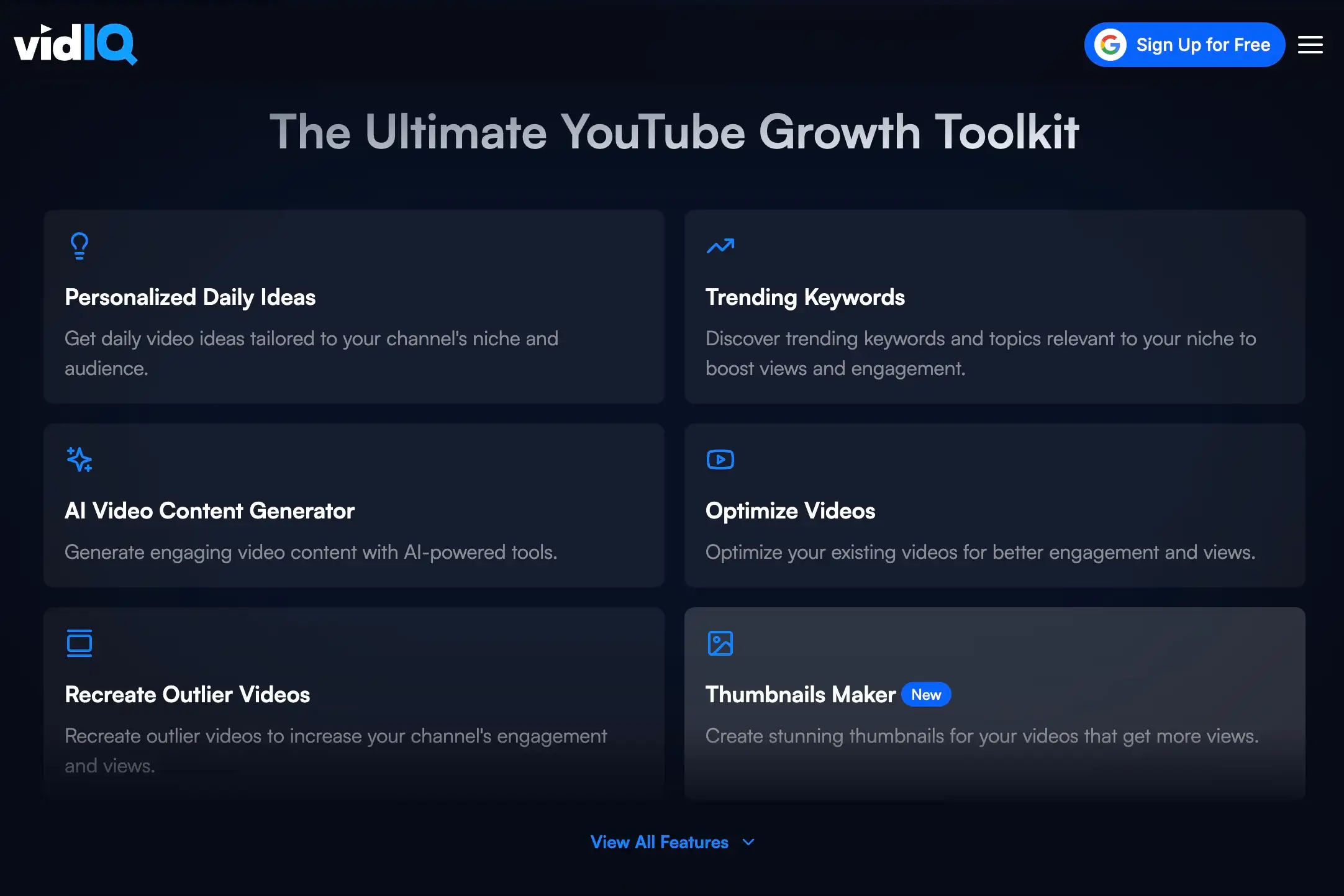Open Recreate Outlier Videos heading
The image size is (1344, 896).
click(187, 695)
